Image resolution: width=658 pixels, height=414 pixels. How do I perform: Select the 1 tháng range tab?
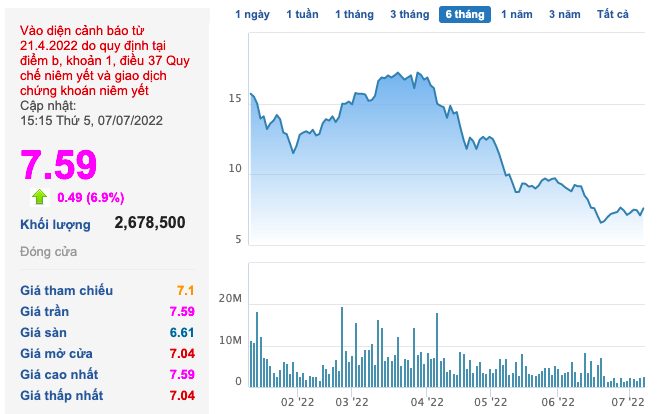pyautogui.click(x=354, y=14)
